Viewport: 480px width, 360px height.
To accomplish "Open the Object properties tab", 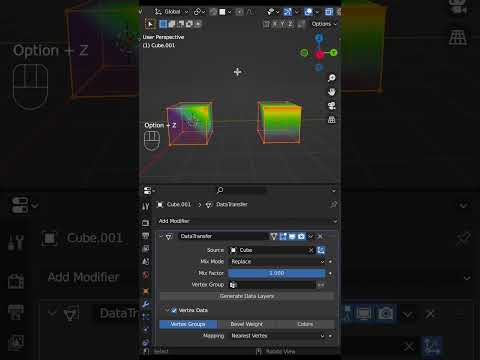I will [146, 291].
